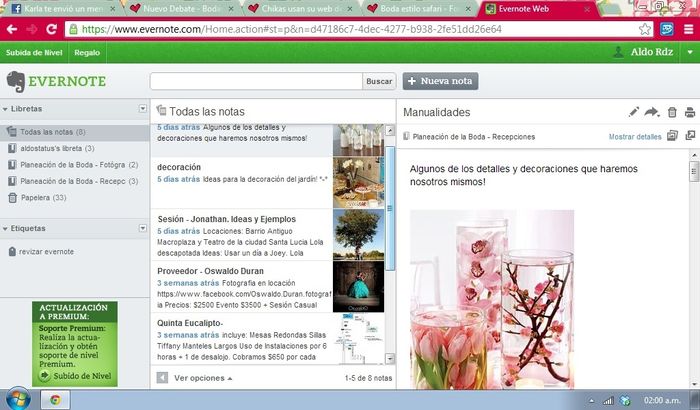Click the network signal tray icon
Image resolution: width=700 pixels, height=410 pixels.
pyautogui.click(x=608, y=401)
